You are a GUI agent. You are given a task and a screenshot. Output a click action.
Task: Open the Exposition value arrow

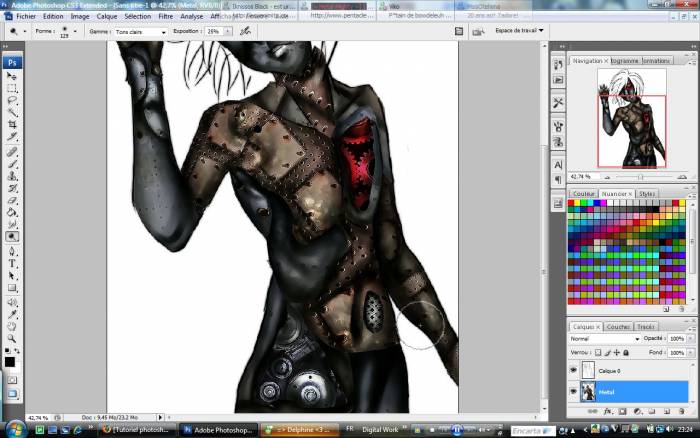[x=228, y=31]
